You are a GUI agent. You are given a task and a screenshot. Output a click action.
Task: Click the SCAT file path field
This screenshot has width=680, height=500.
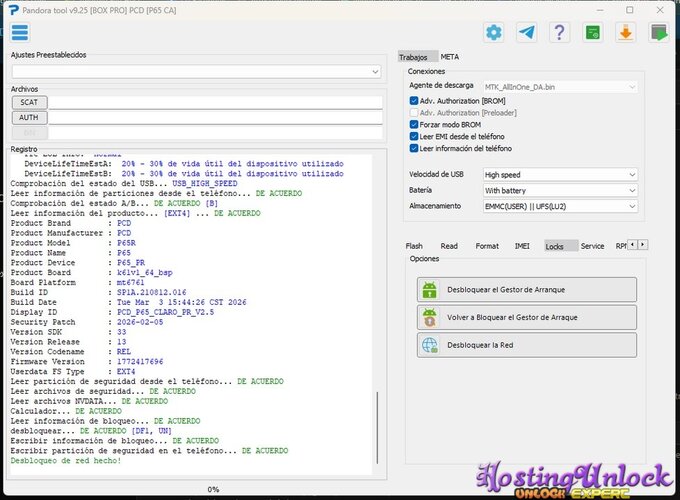[x=215, y=102]
